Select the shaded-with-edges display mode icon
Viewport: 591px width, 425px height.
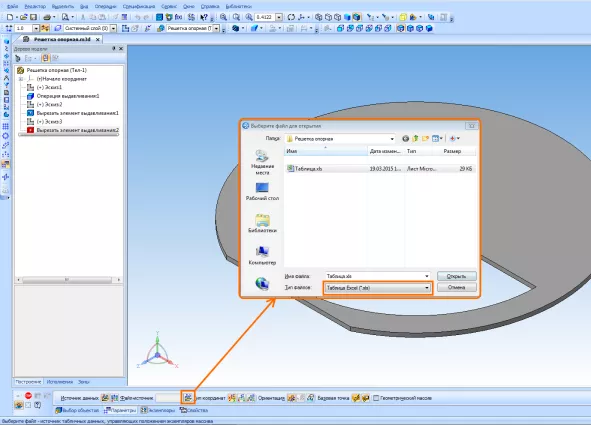(357, 17)
